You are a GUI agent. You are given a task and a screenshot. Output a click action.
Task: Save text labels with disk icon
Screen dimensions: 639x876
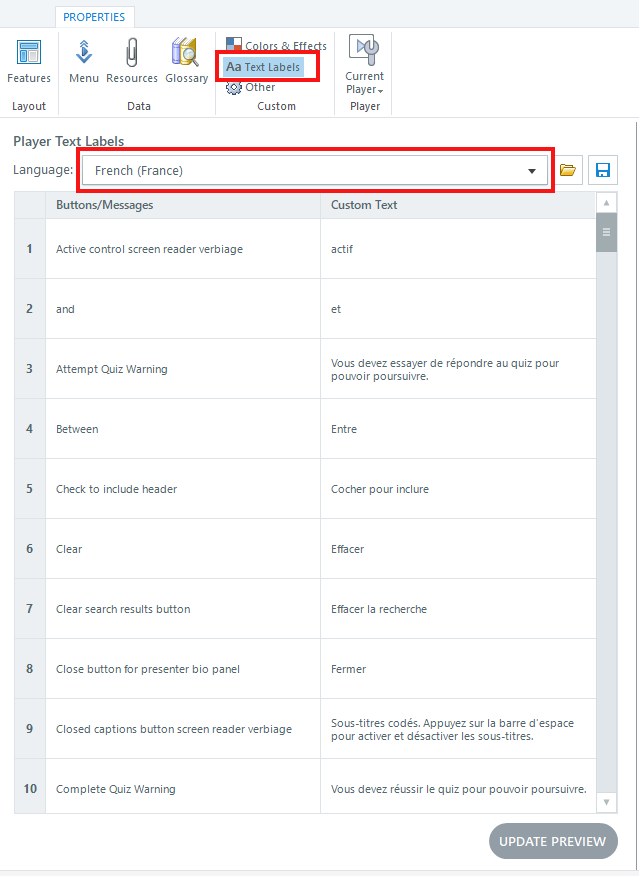603,170
